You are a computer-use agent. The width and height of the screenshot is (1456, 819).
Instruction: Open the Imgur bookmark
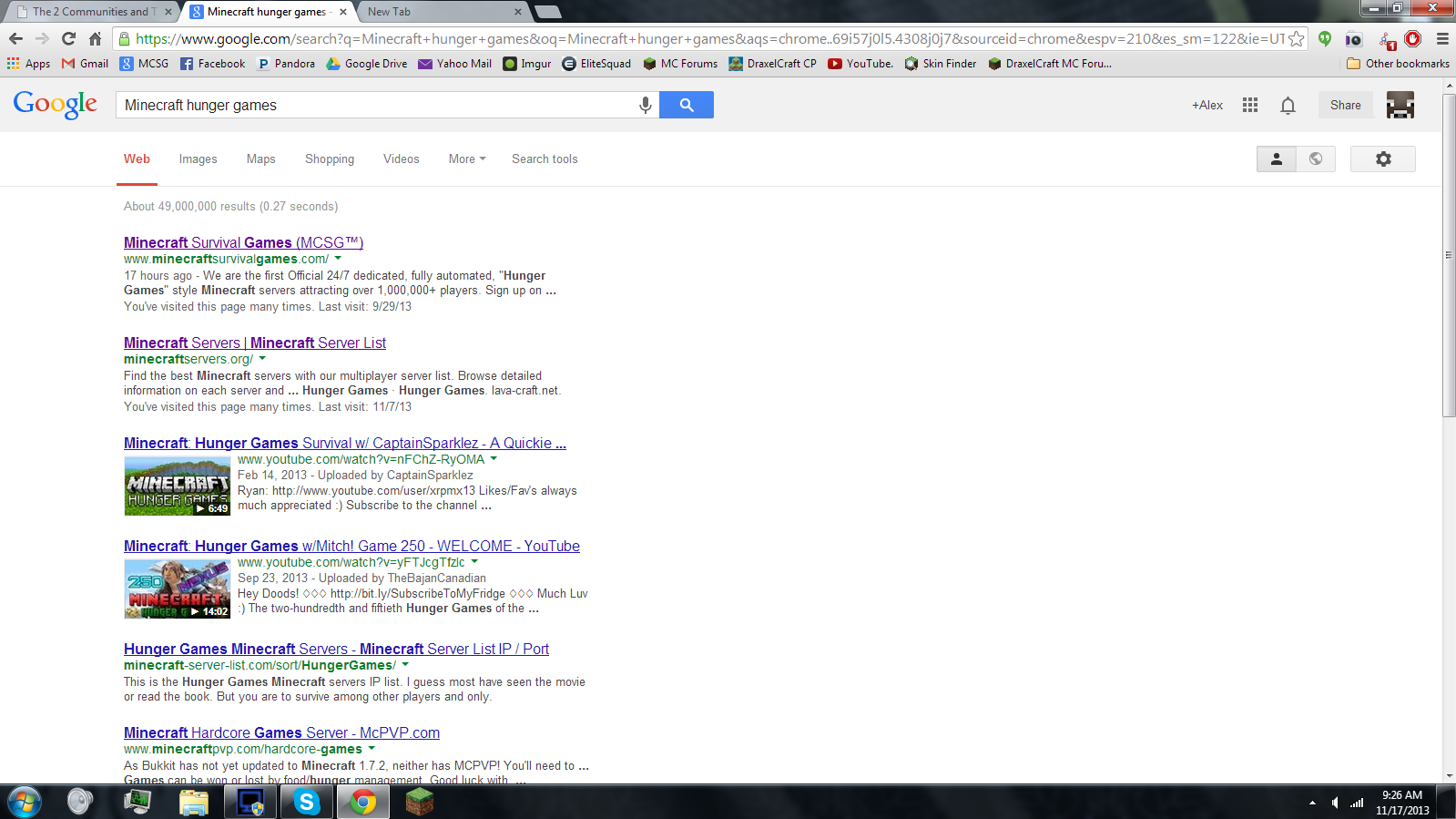pos(527,64)
